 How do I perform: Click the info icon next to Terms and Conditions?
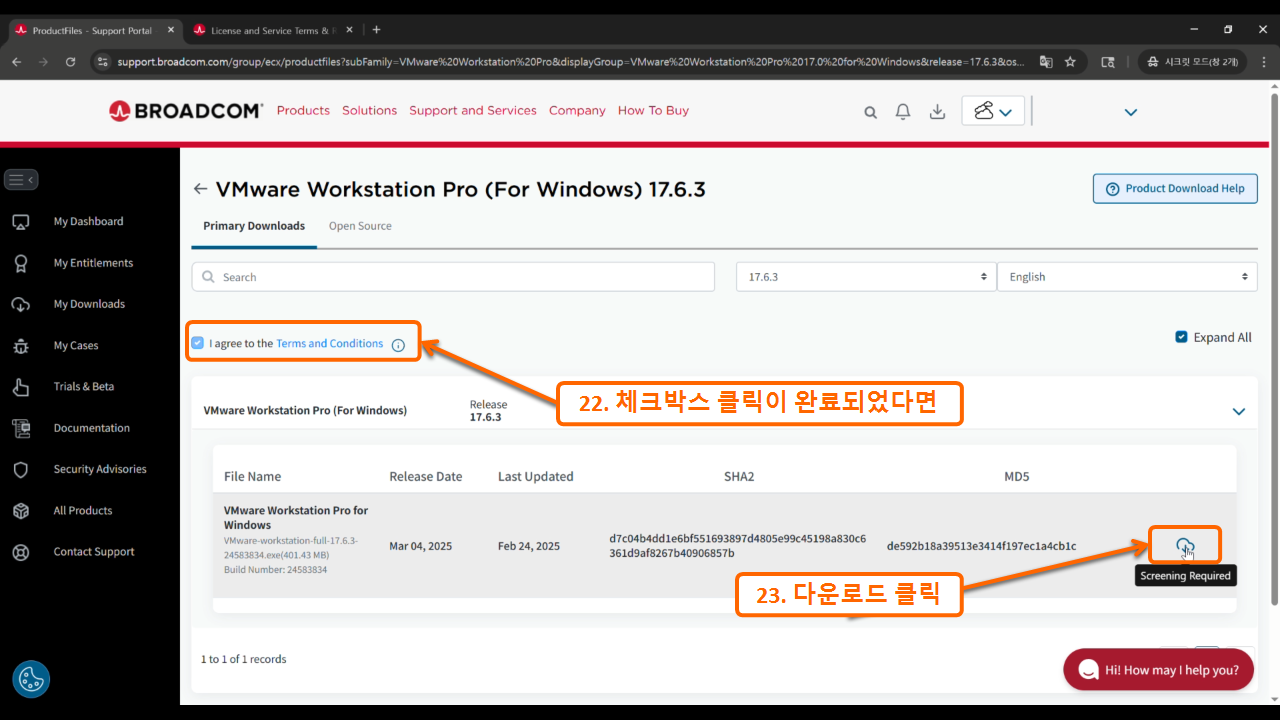[x=398, y=345]
